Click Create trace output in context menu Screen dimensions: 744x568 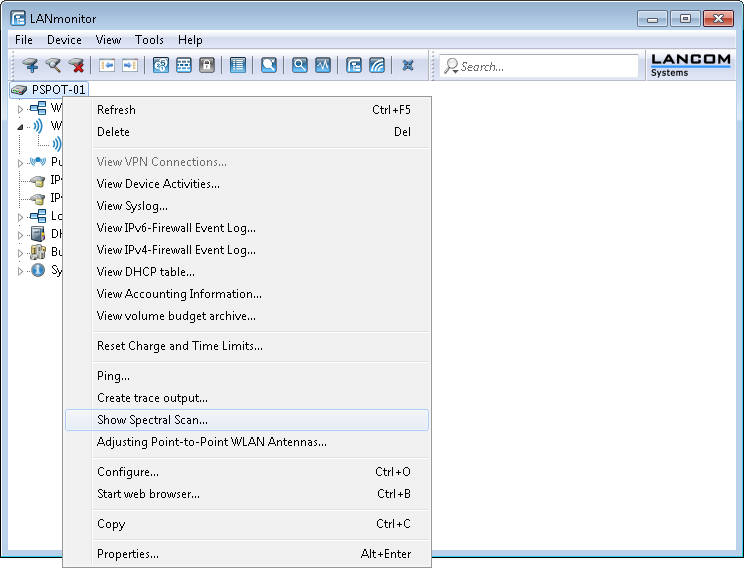tap(152, 398)
